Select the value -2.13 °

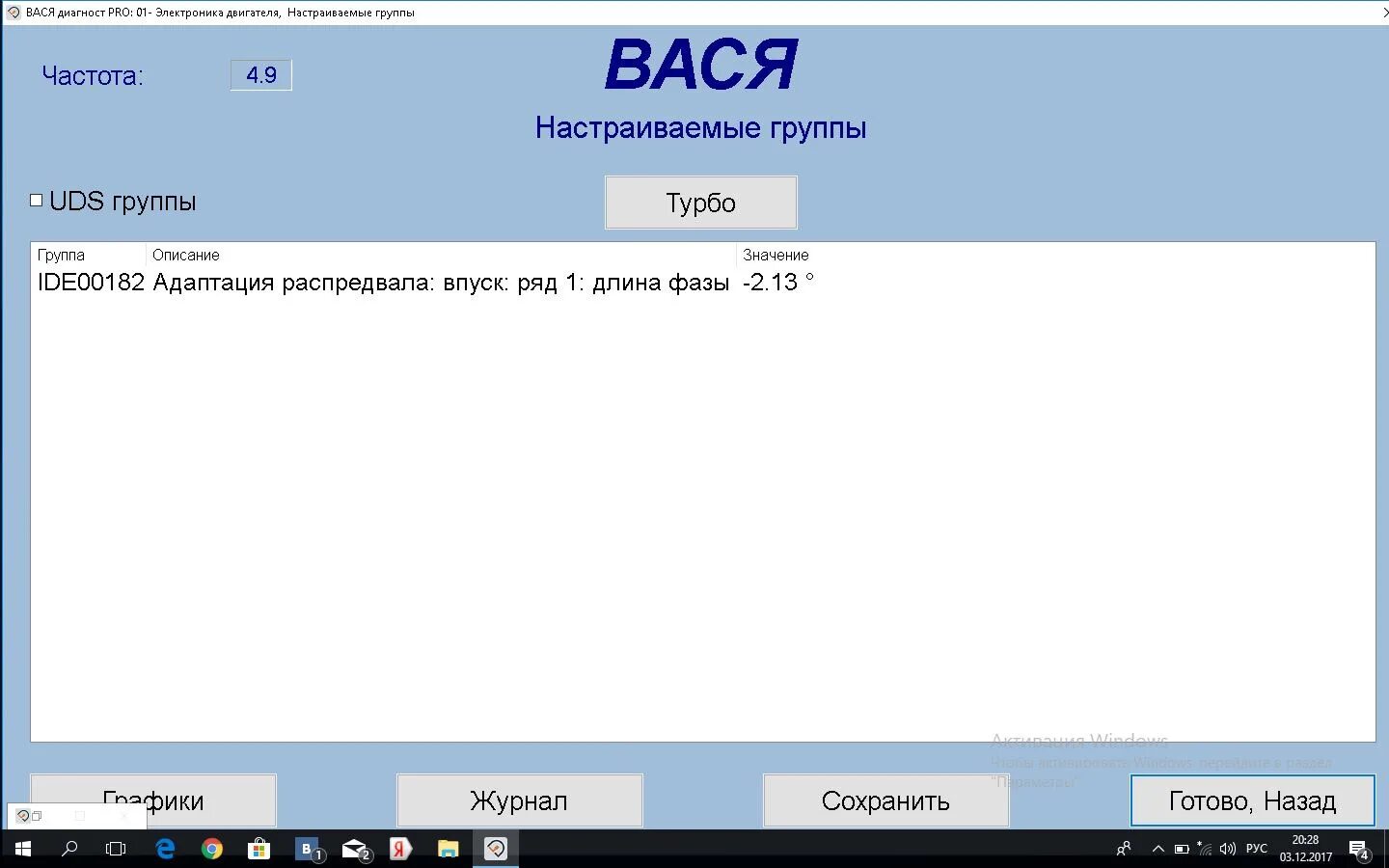[x=778, y=283]
